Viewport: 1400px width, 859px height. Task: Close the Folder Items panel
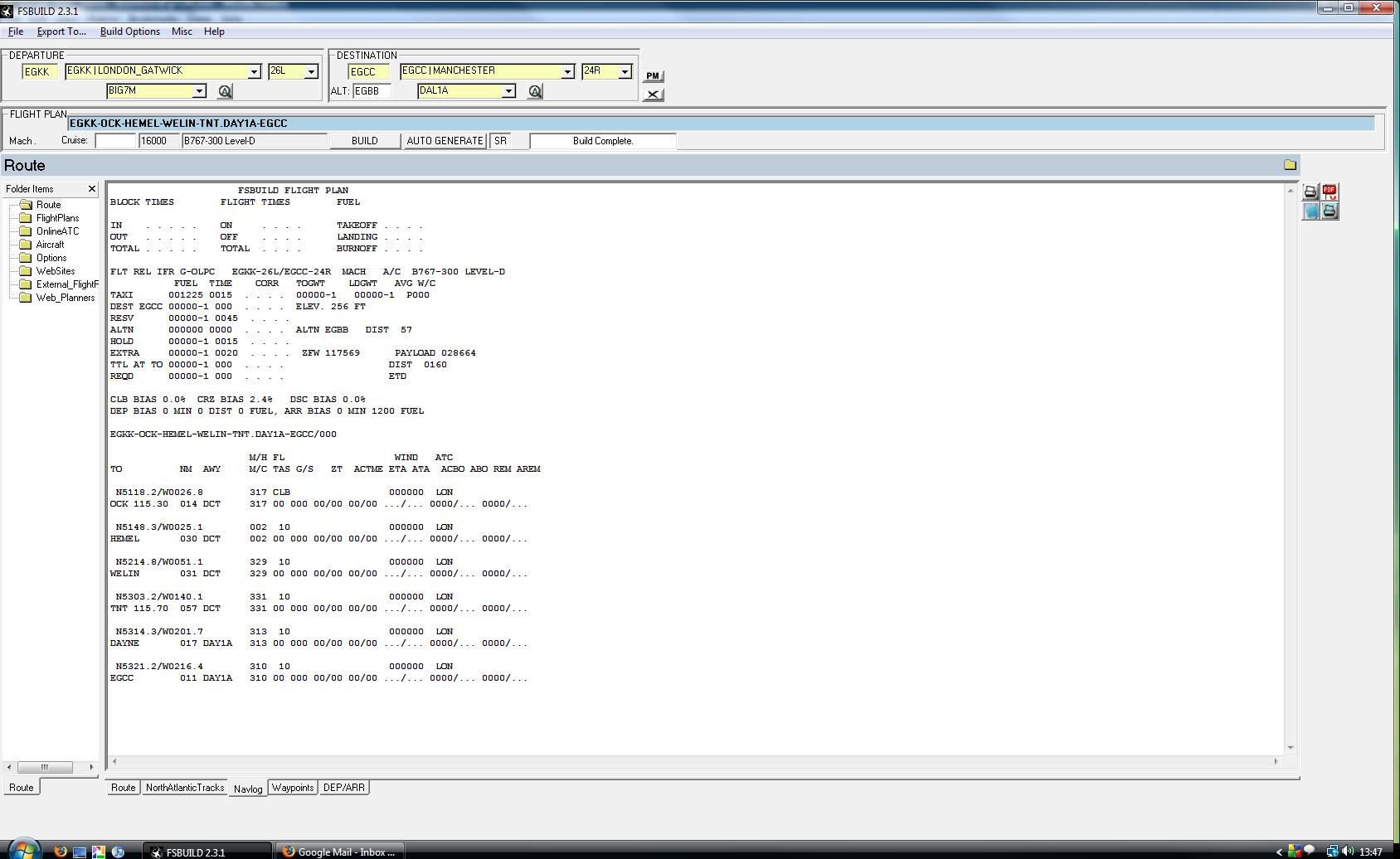click(x=92, y=189)
